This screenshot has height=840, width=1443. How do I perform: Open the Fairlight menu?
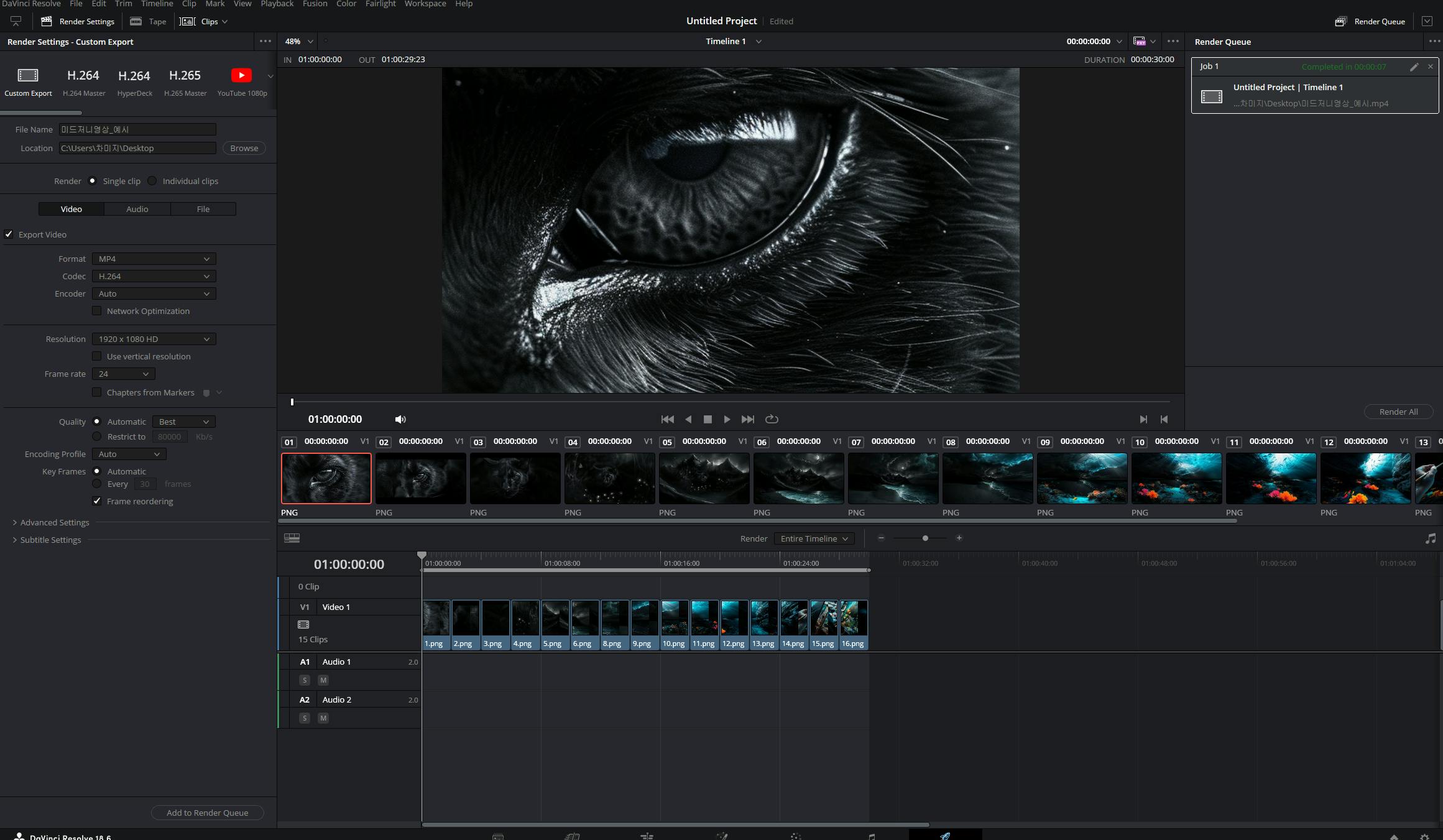click(380, 4)
